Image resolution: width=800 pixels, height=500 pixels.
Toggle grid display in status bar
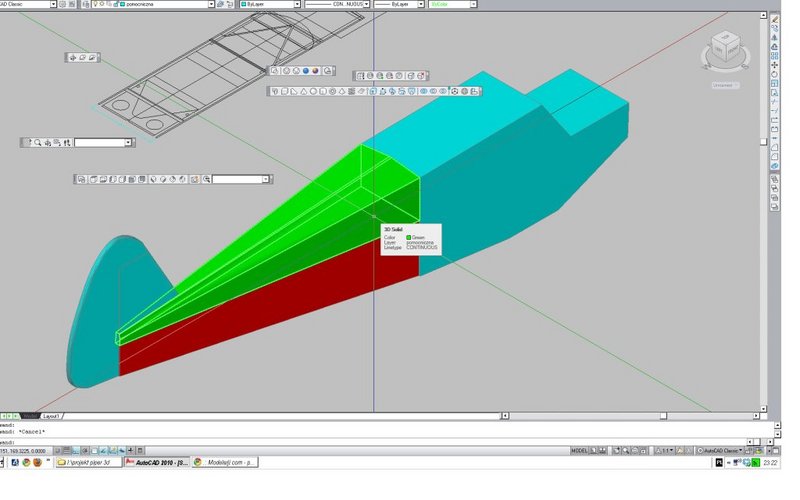[x=67, y=451]
